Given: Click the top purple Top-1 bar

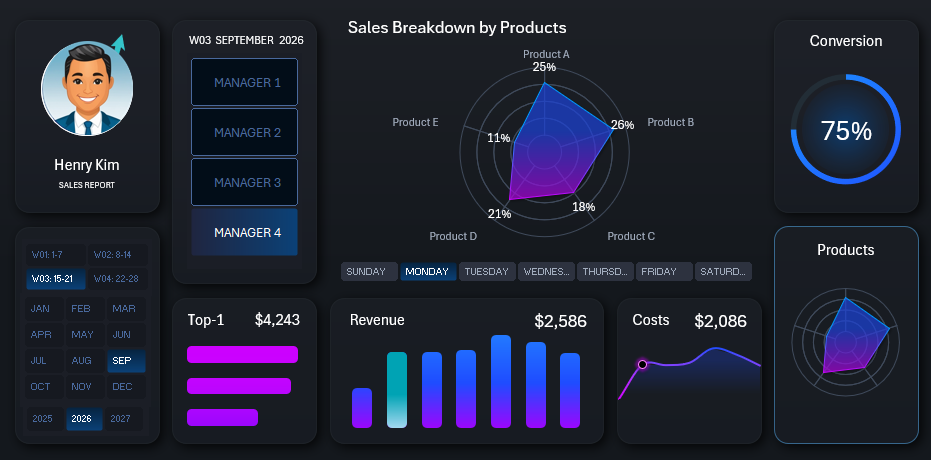Looking at the screenshot, I should pyautogui.click(x=242, y=354).
